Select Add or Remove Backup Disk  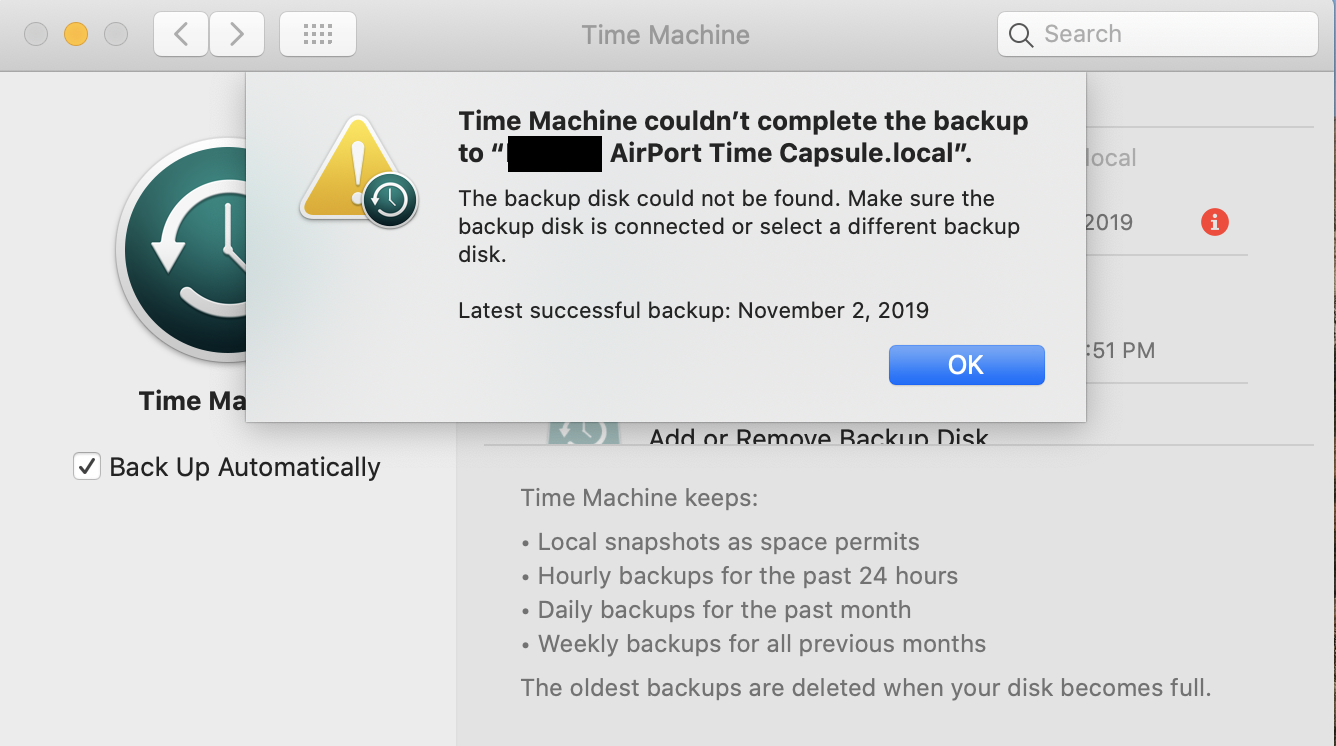pyautogui.click(x=817, y=438)
